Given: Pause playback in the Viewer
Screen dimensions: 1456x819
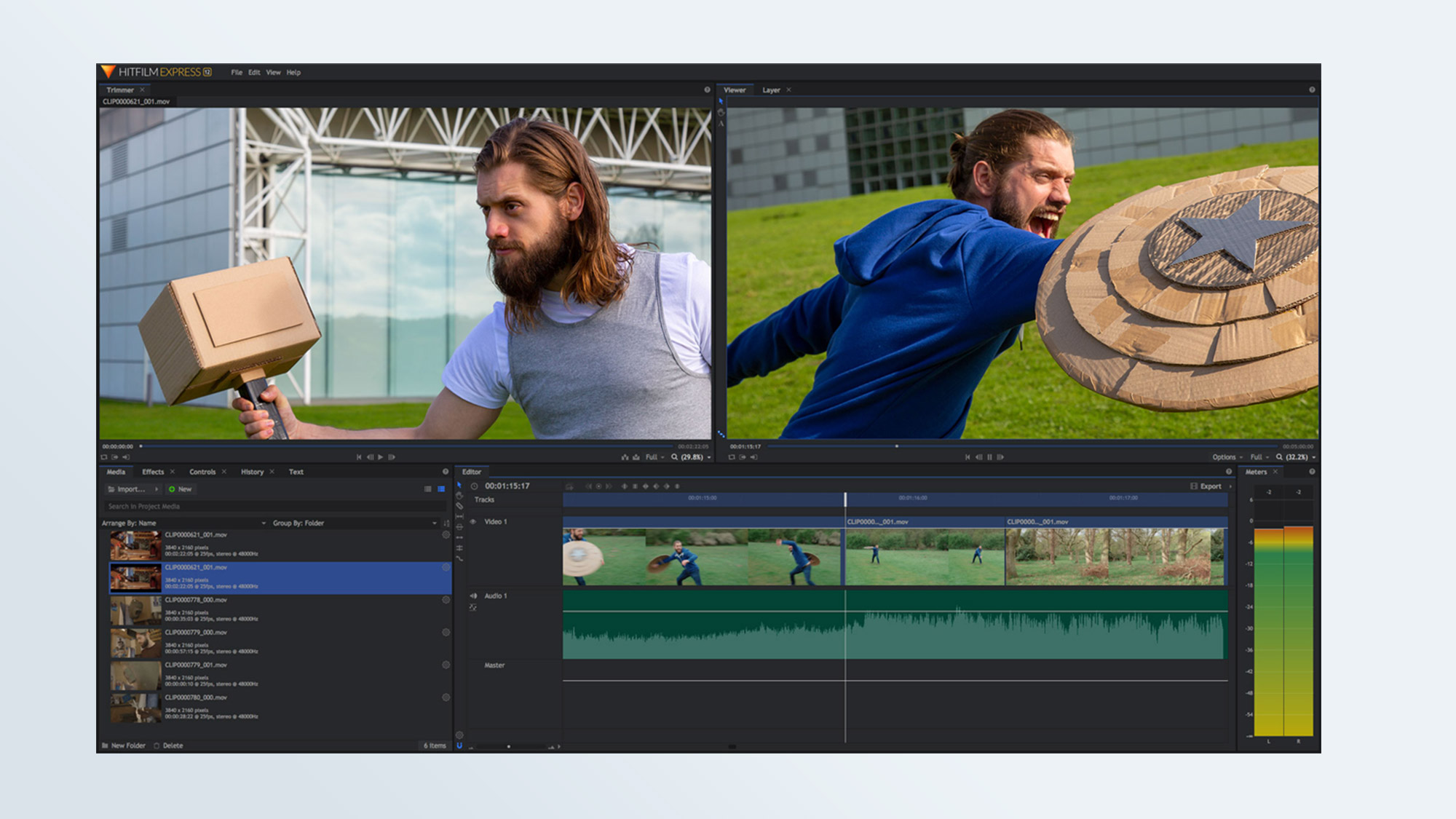Looking at the screenshot, I should [989, 457].
